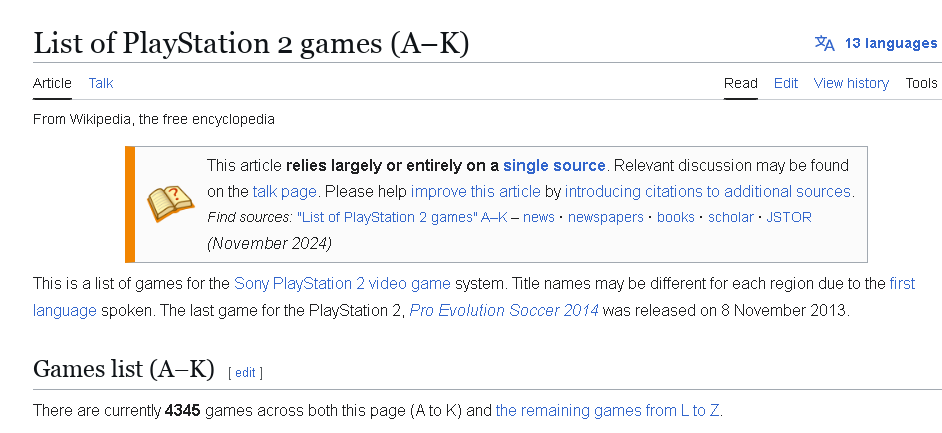Find sources via JSTOR link
Screen dimensions: 942x433
coord(789,217)
